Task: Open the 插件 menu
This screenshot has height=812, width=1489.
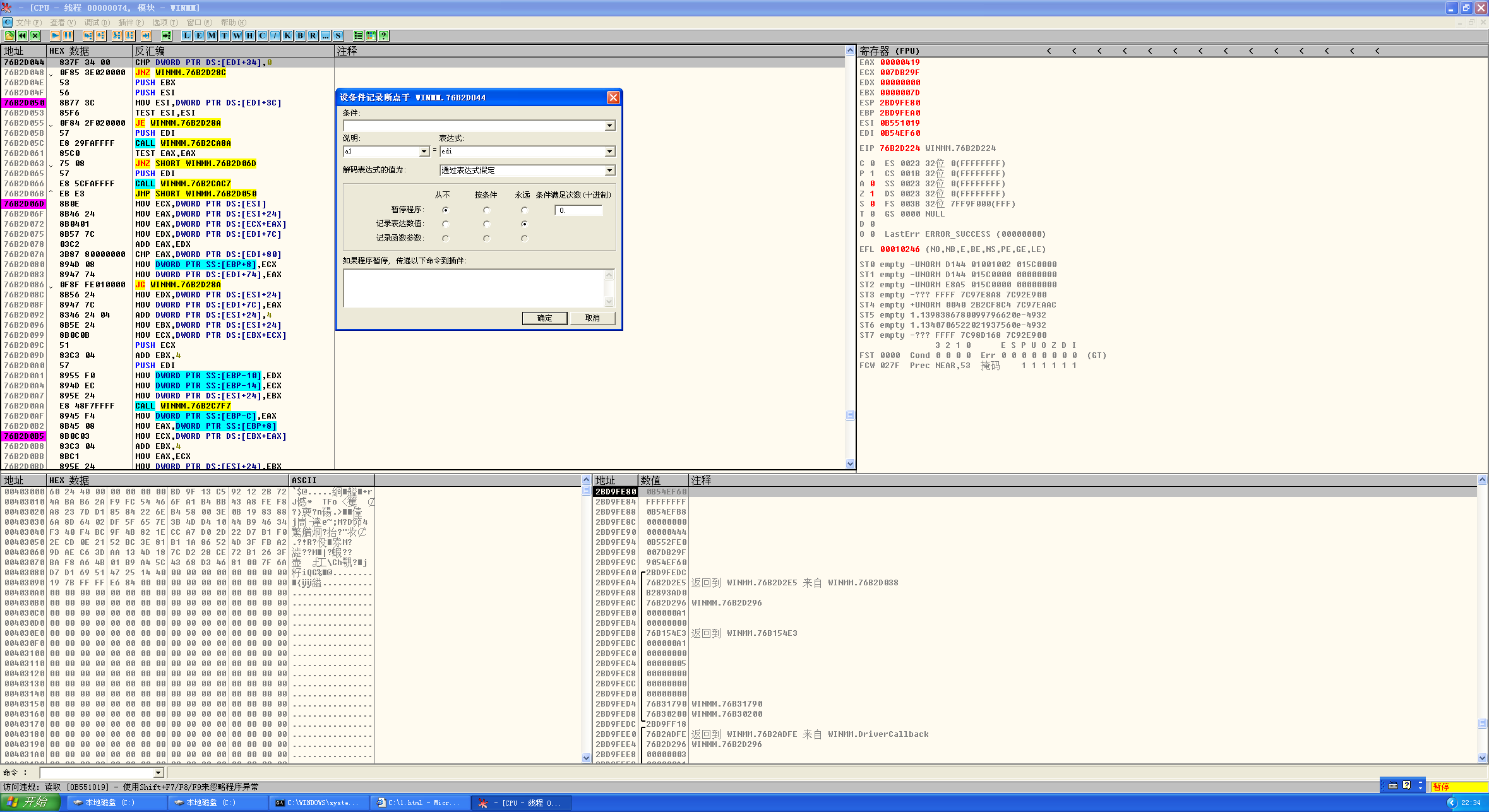Action: pyautogui.click(x=130, y=23)
